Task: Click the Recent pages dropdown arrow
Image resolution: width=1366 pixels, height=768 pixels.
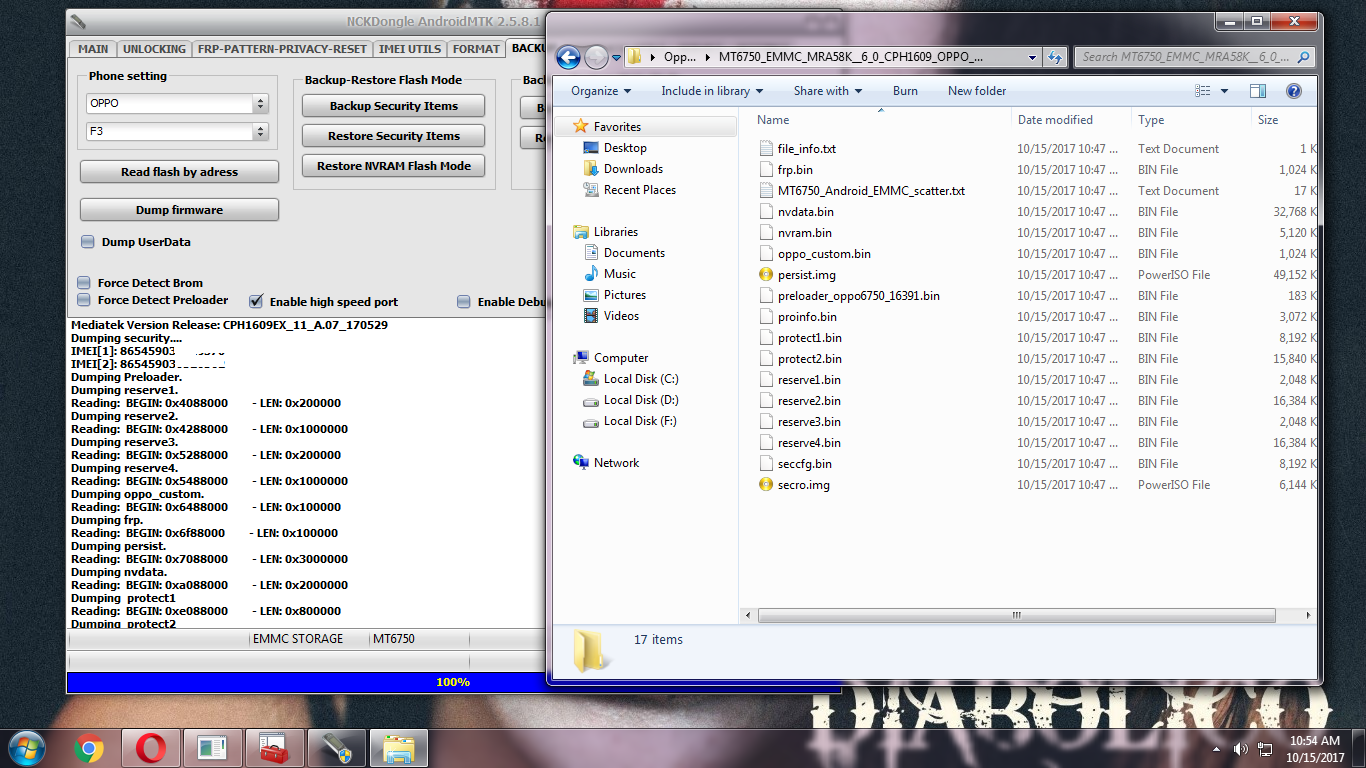Action: click(x=616, y=57)
